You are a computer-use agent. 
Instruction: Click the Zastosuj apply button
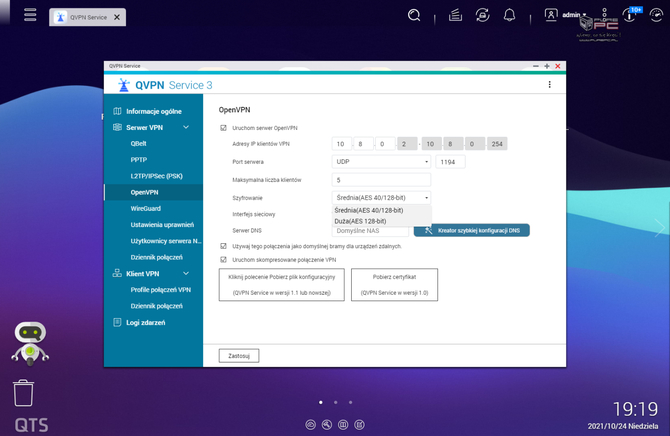239,356
